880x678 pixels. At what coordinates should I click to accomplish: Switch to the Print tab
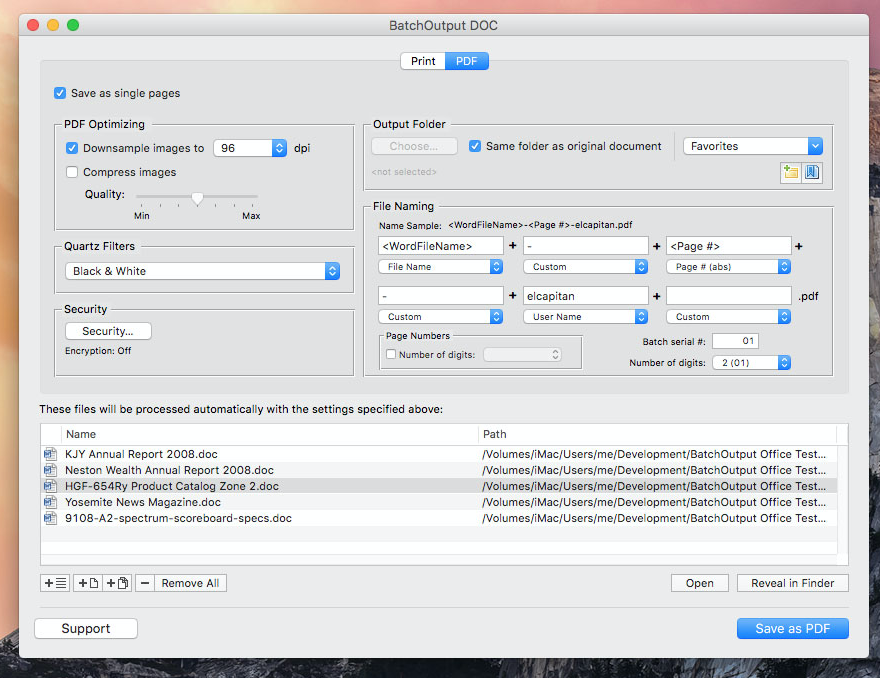click(423, 61)
